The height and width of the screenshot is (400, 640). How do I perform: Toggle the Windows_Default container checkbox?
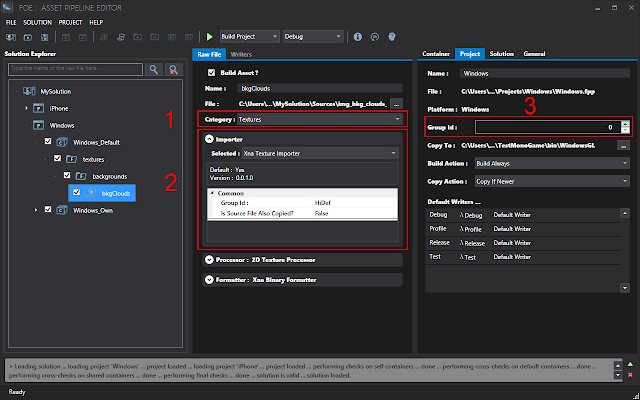point(48,142)
